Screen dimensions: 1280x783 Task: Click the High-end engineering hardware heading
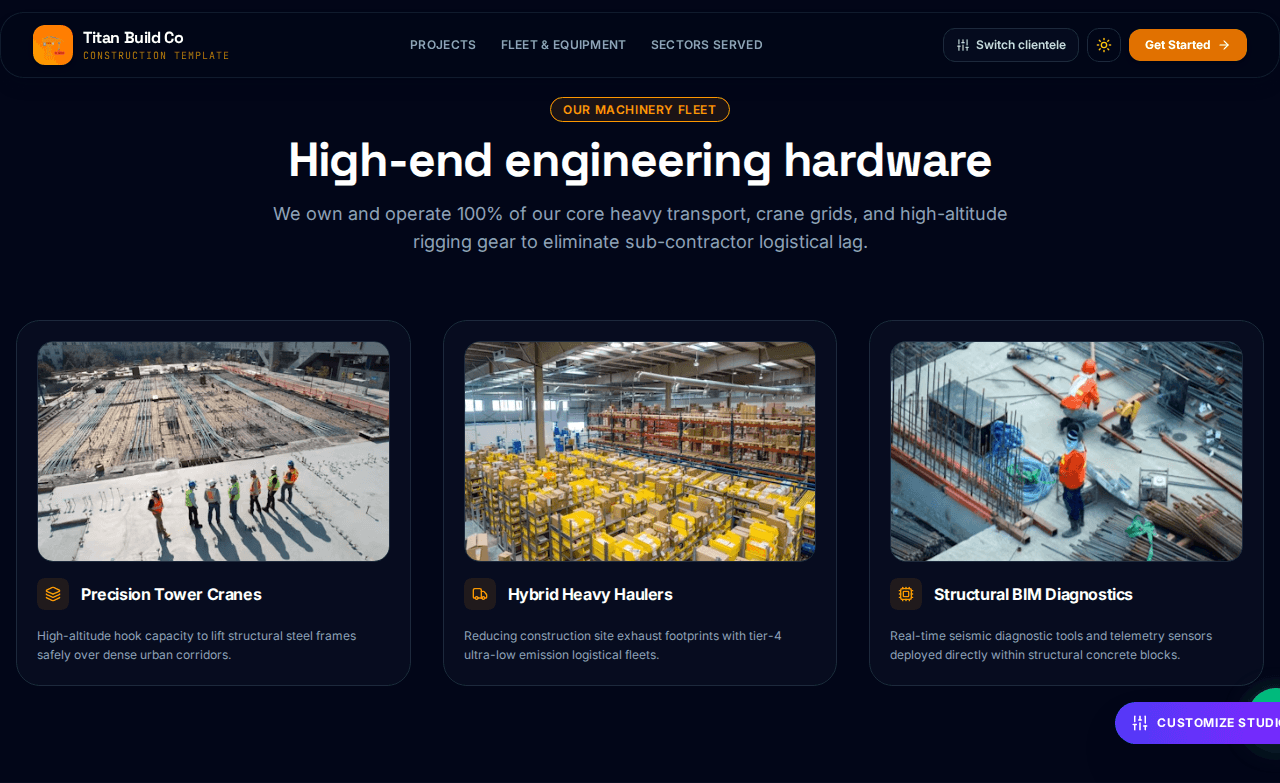pyautogui.click(x=640, y=160)
